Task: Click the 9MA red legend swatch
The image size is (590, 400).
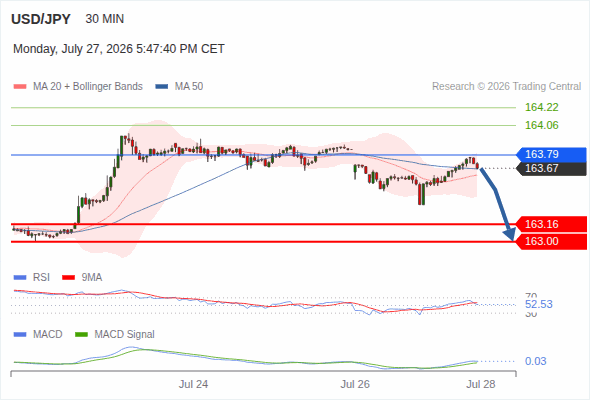Action: click(x=68, y=278)
